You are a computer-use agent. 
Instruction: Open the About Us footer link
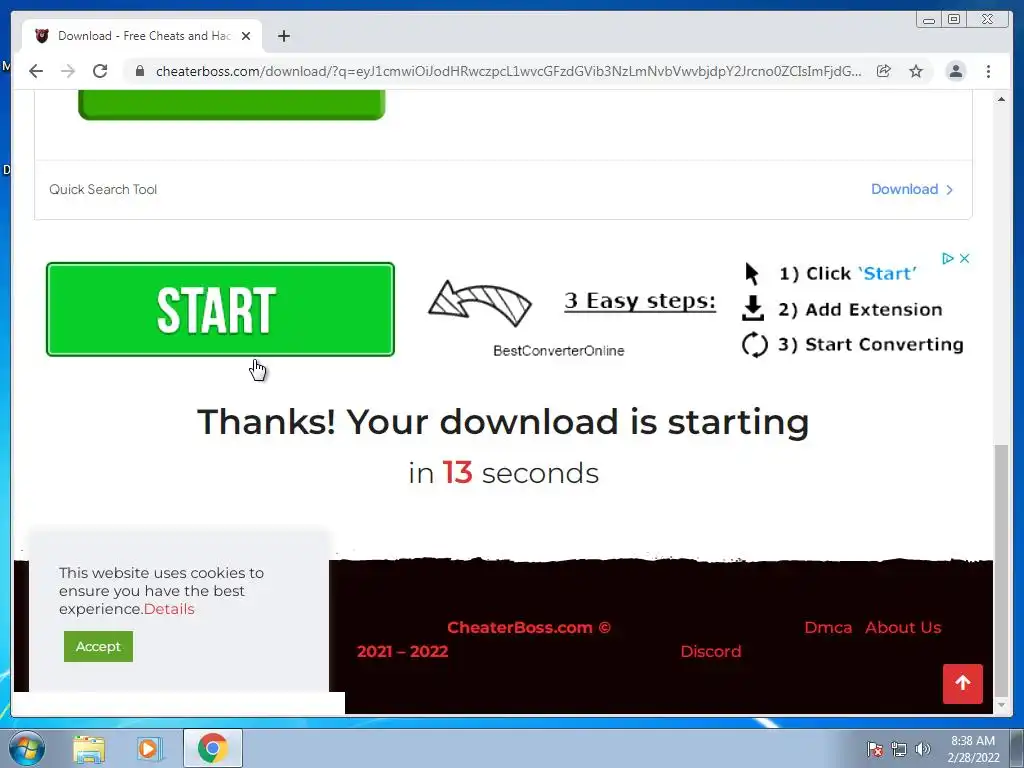[903, 628]
